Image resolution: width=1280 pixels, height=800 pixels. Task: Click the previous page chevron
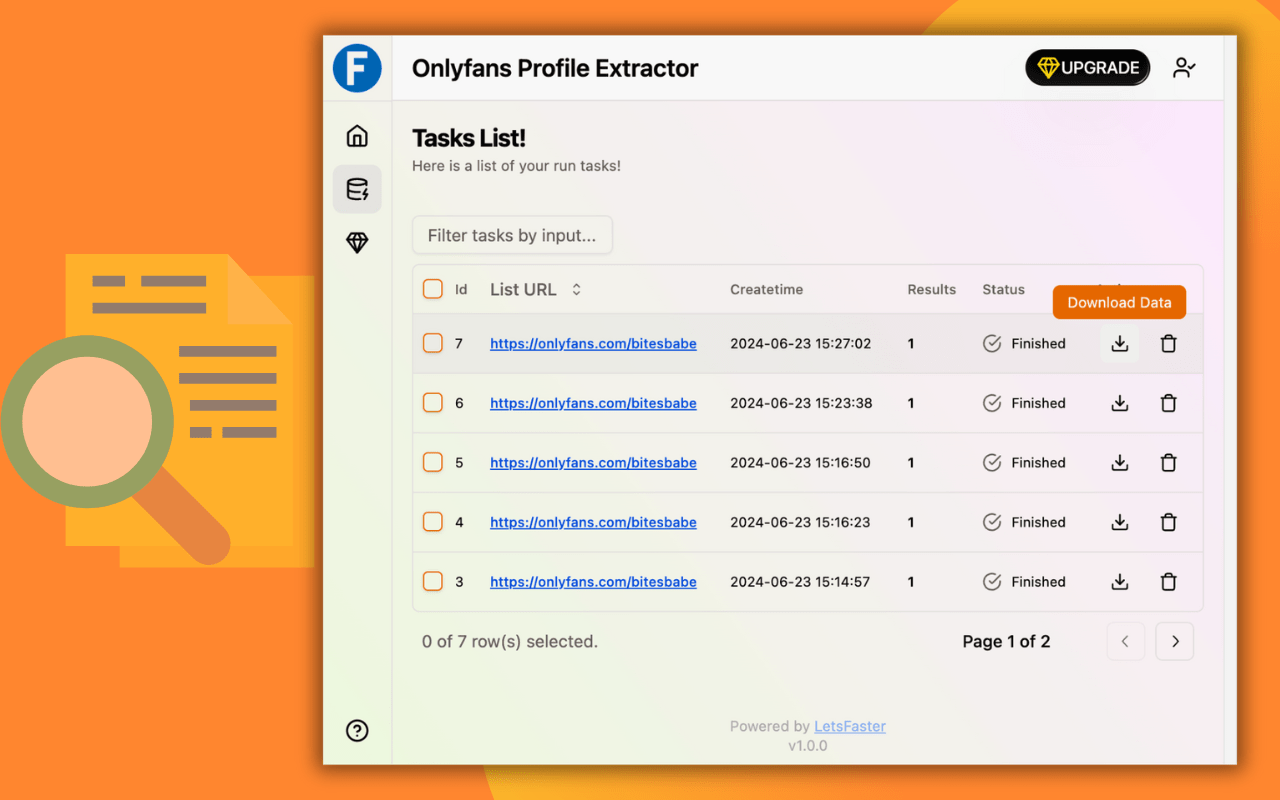(x=1125, y=641)
